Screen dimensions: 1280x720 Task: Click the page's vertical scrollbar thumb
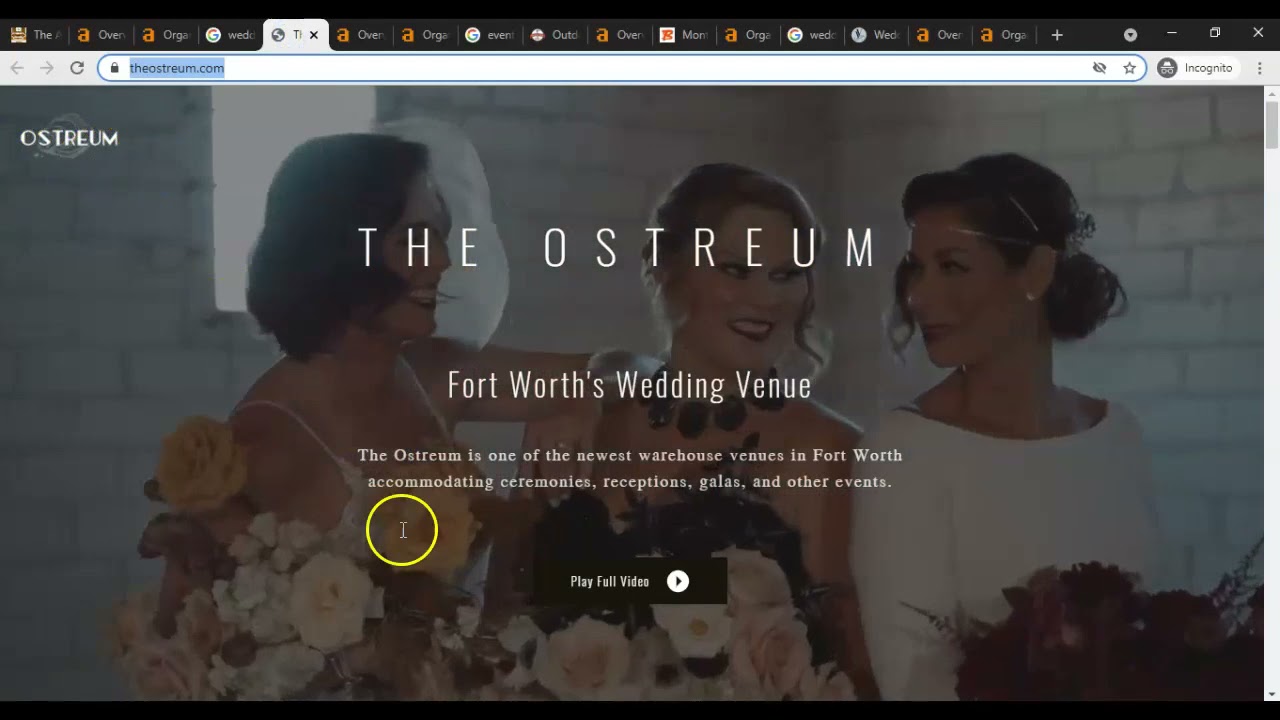pyautogui.click(x=1272, y=126)
